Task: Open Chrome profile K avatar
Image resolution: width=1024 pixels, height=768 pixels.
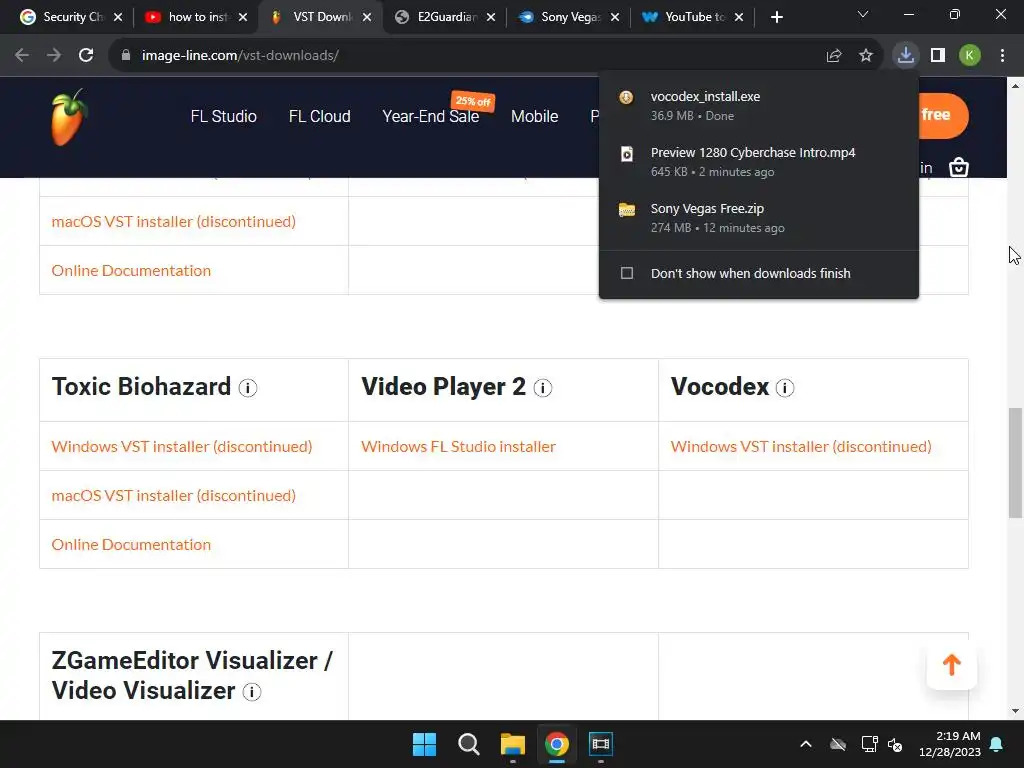Action: click(x=969, y=56)
